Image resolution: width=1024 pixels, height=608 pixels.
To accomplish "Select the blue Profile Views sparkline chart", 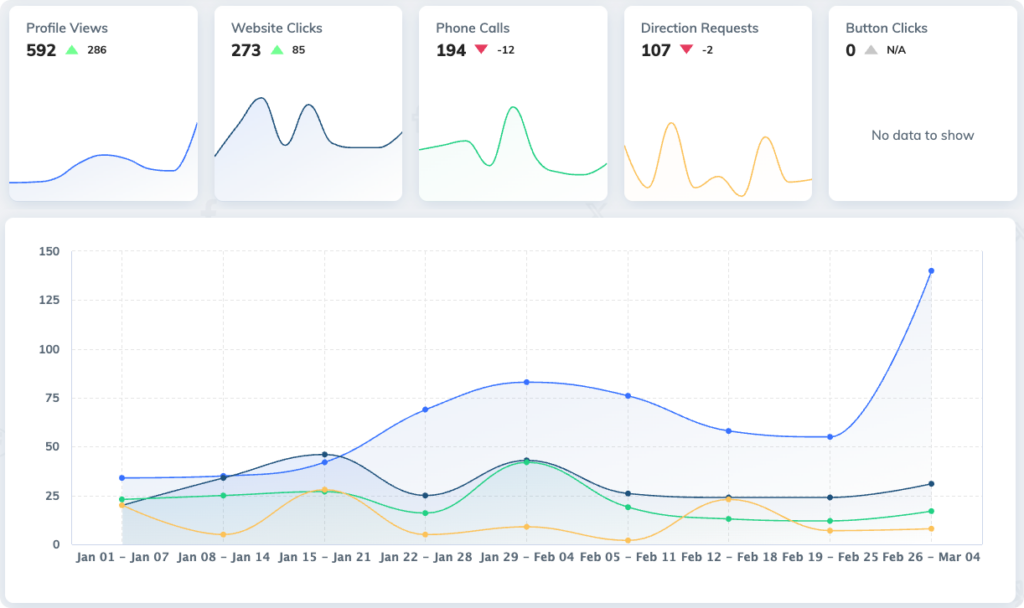I will 100,155.
